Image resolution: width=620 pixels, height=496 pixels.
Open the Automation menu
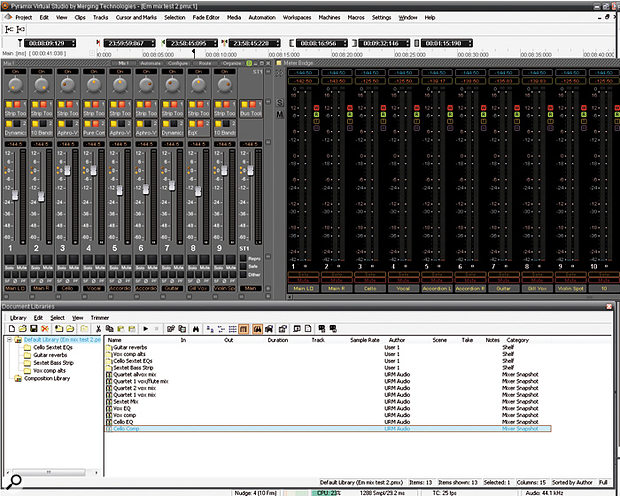tap(262, 17)
